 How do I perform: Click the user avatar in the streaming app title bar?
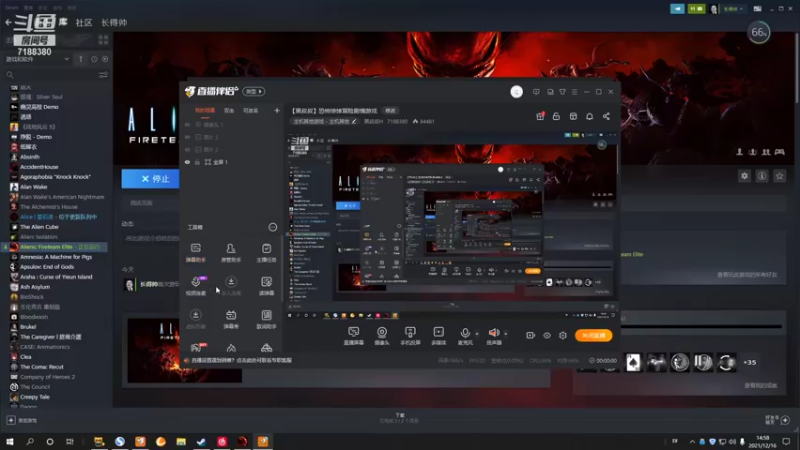[x=516, y=92]
